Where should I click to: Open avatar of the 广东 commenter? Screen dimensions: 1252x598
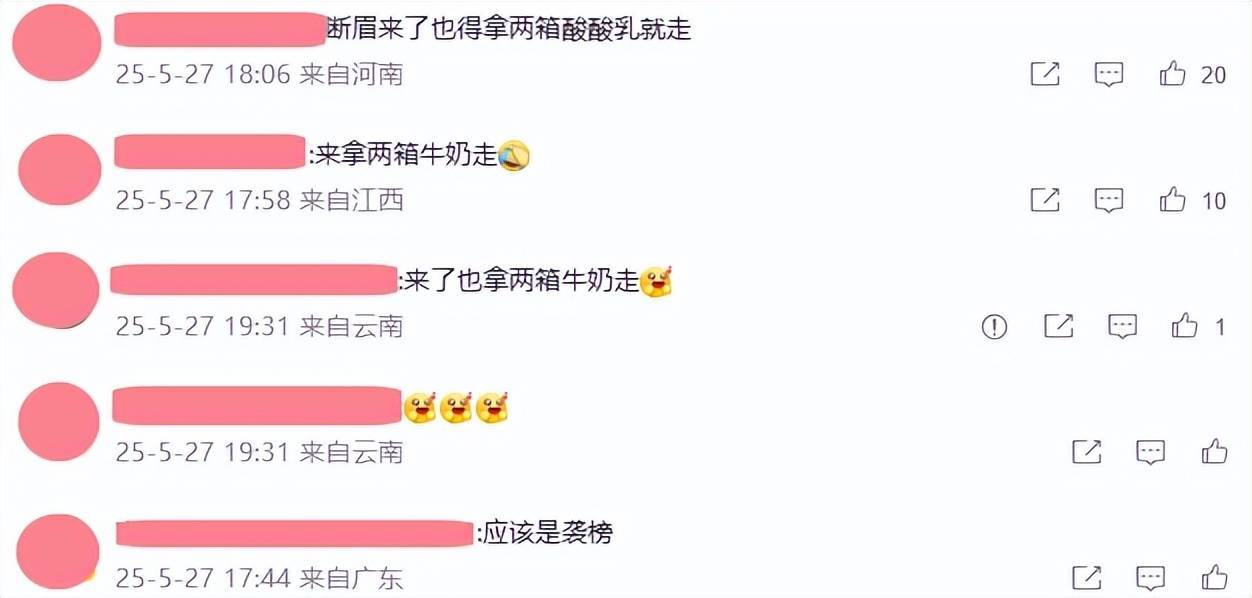point(59,551)
